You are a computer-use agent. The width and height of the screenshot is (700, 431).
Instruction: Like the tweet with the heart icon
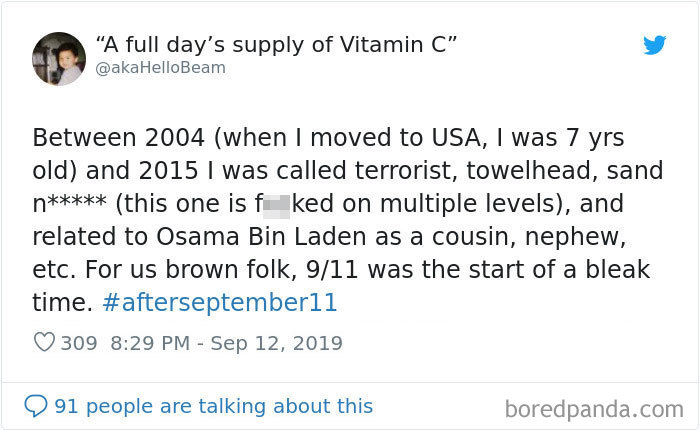pyautogui.click(x=44, y=343)
